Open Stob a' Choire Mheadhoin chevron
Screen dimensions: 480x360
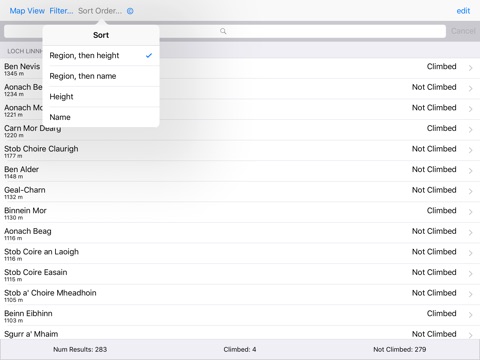tap(470, 294)
